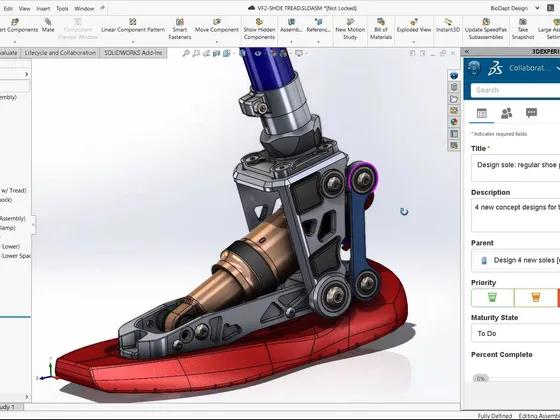Click the Exploded View icon
The width and height of the screenshot is (560, 420).
[414, 22]
